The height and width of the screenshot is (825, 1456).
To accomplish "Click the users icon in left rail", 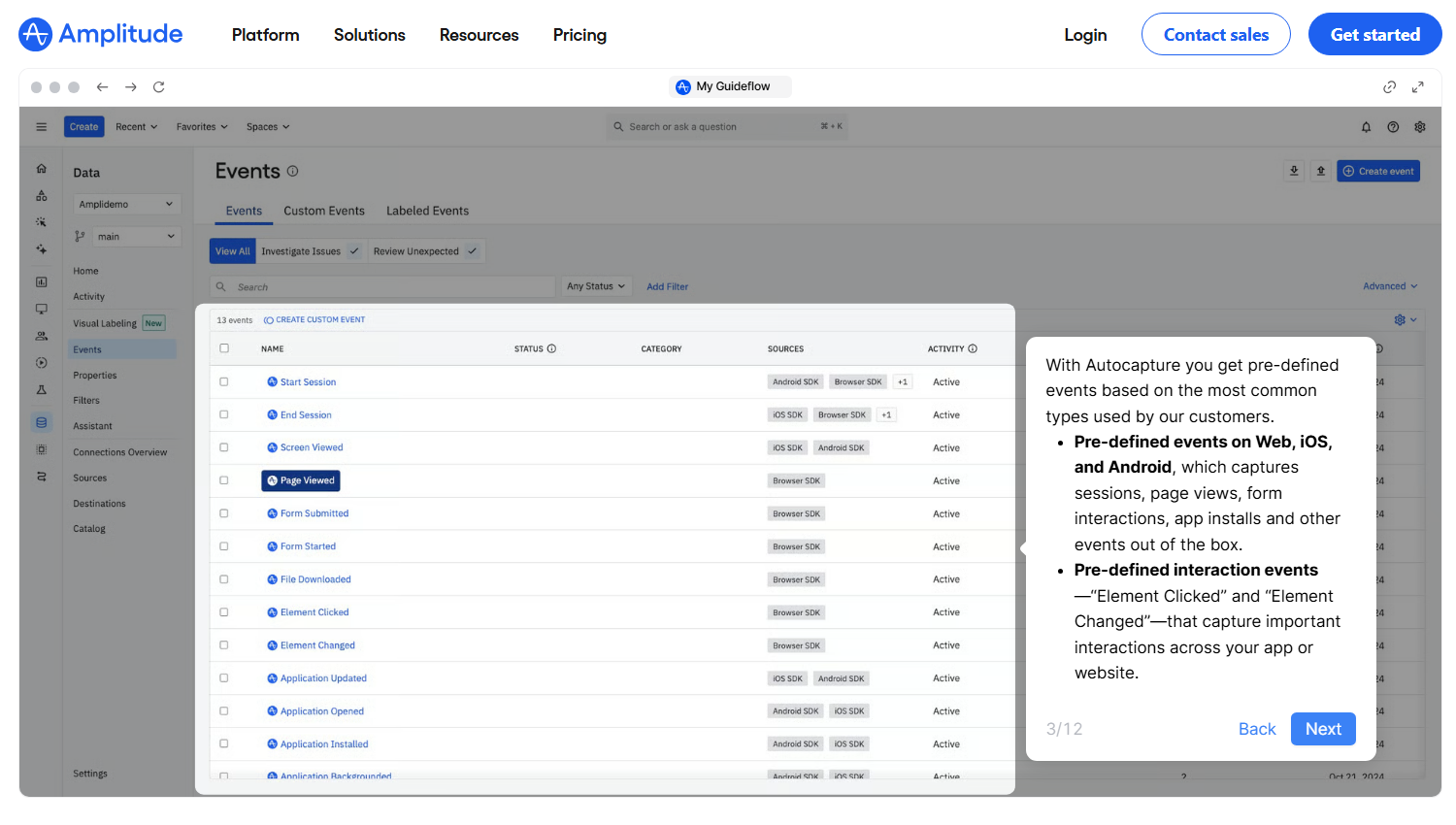I will [42, 336].
